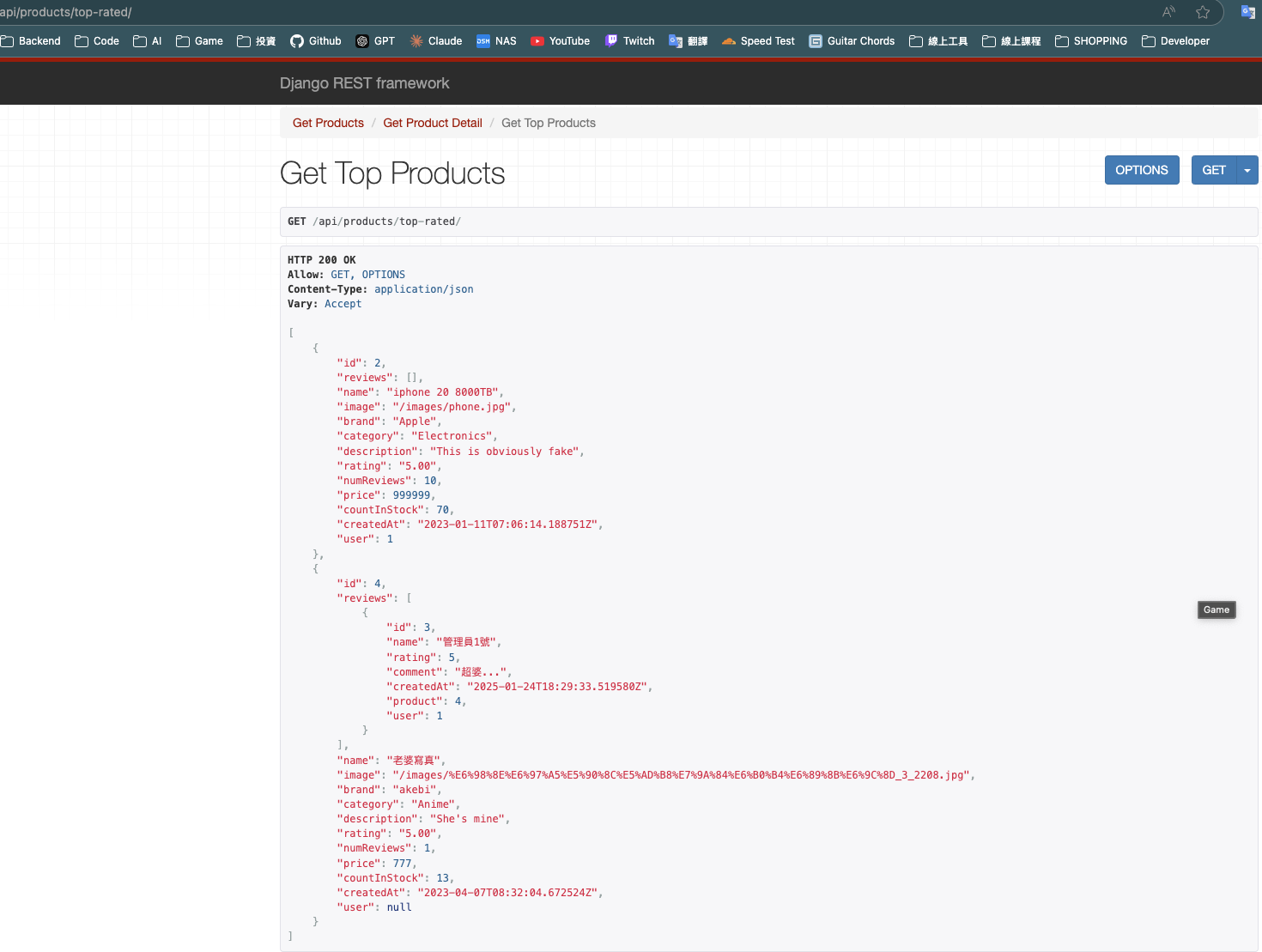This screenshot has height=952, width=1262.
Task: Expand the Developer bookmarks folder
Action: click(x=1175, y=41)
